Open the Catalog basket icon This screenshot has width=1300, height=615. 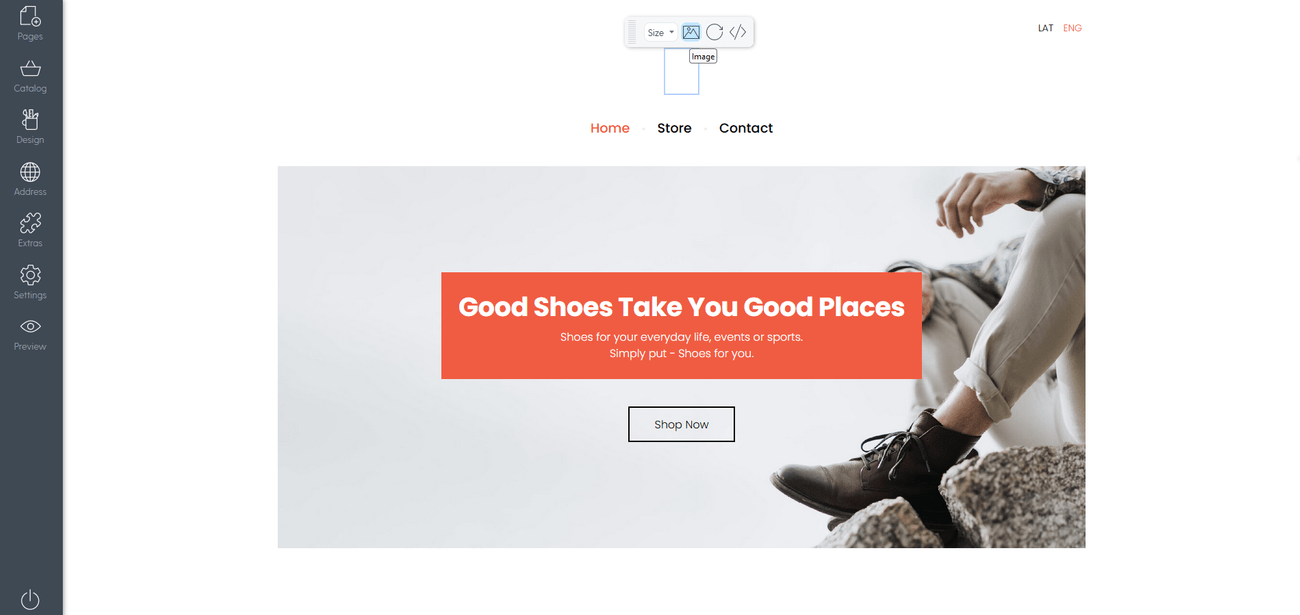30,75
